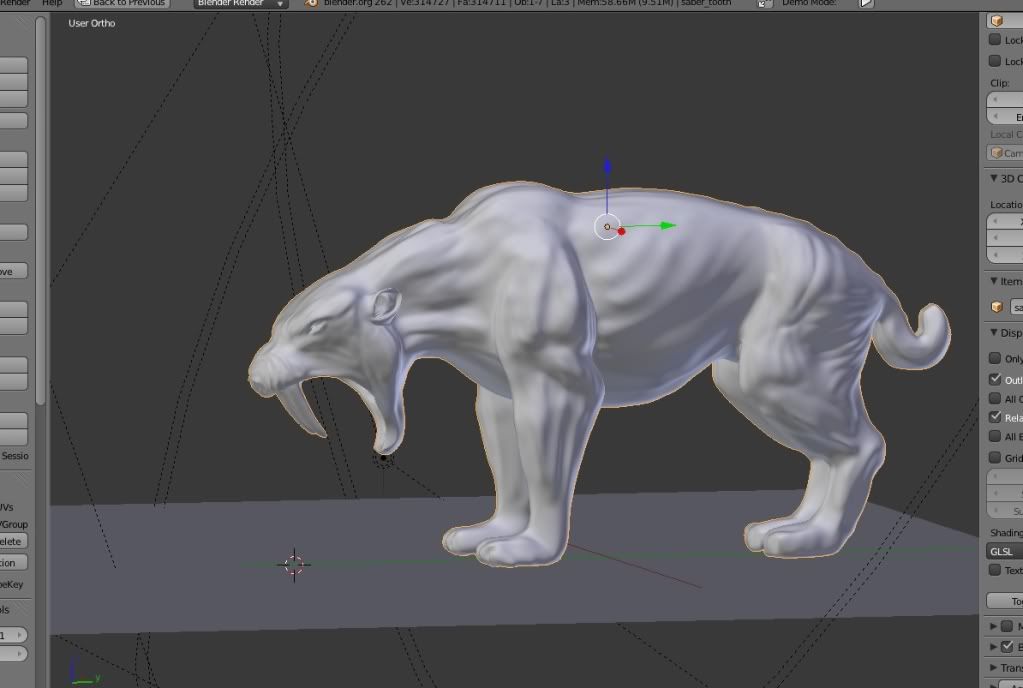Click the Back to Previous button
This screenshot has height=688, width=1023.
pos(122,3)
